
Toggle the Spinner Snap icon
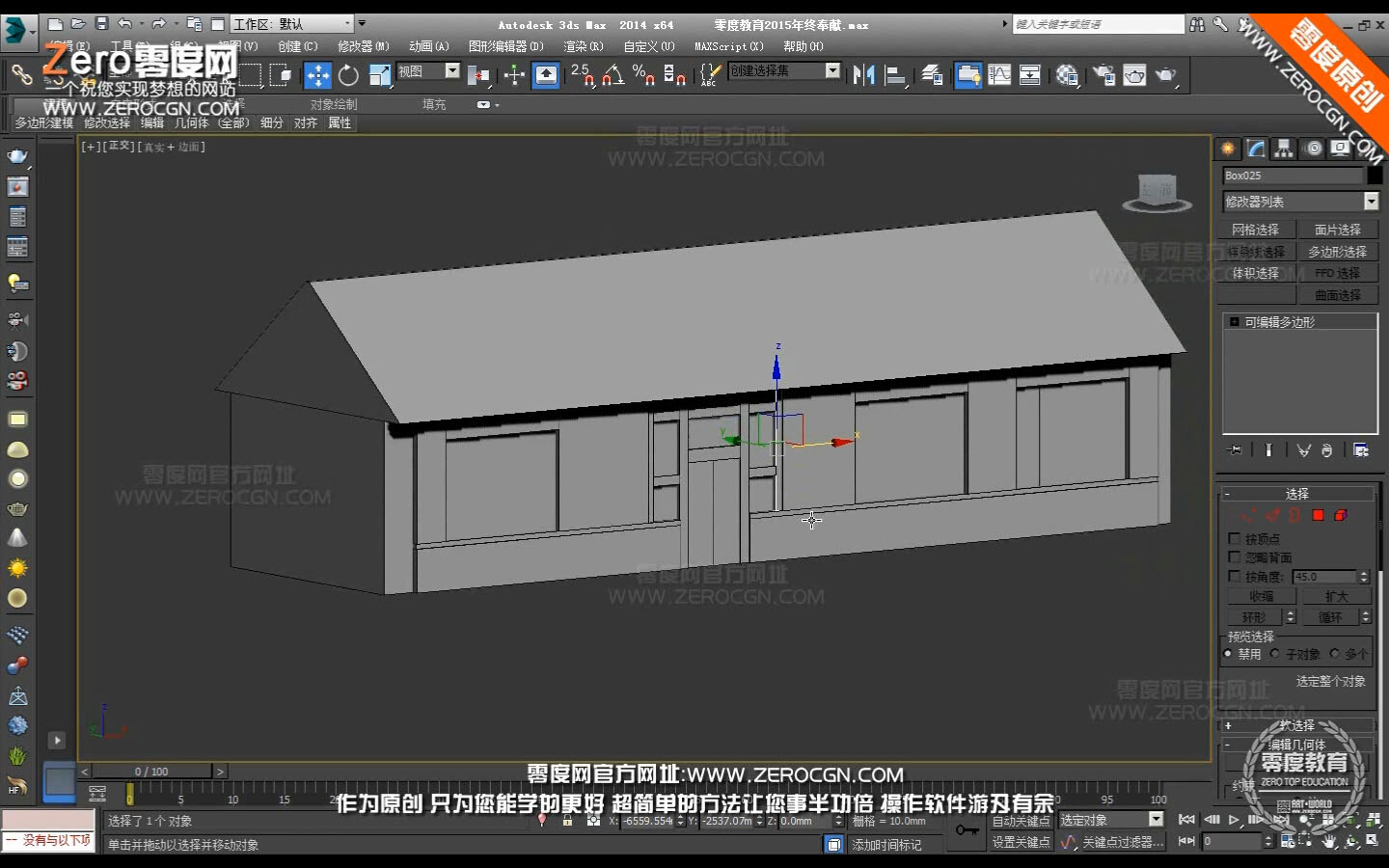[675, 75]
